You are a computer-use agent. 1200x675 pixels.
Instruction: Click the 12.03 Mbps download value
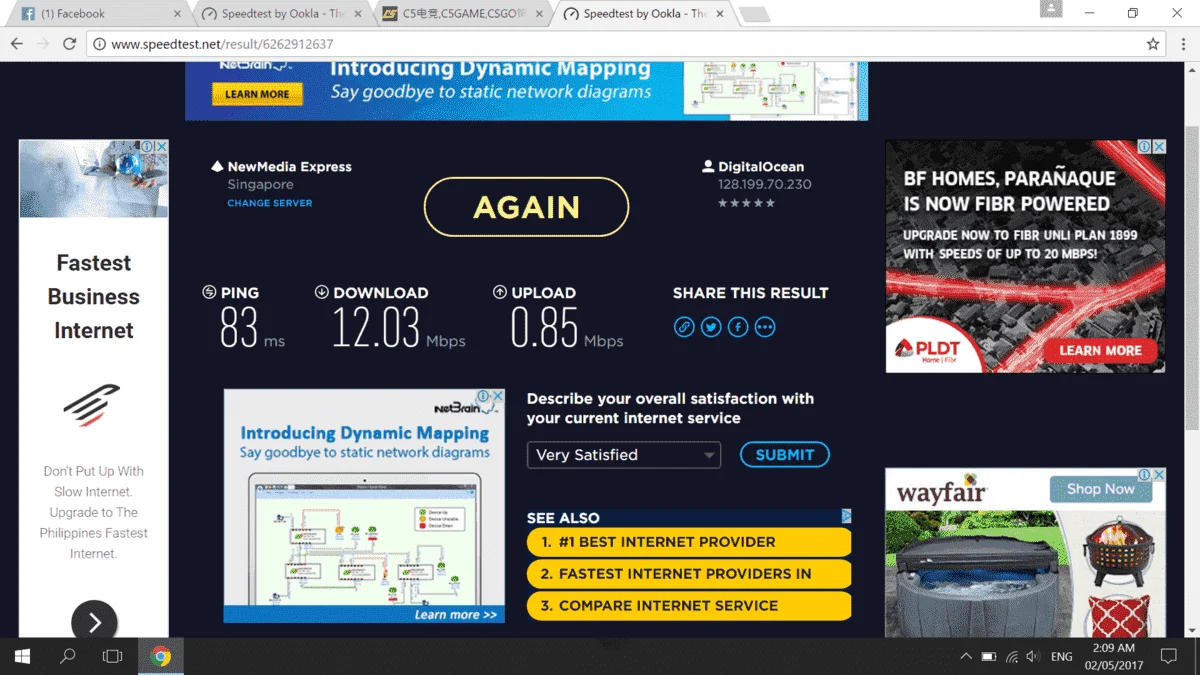[x=376, y=328]
